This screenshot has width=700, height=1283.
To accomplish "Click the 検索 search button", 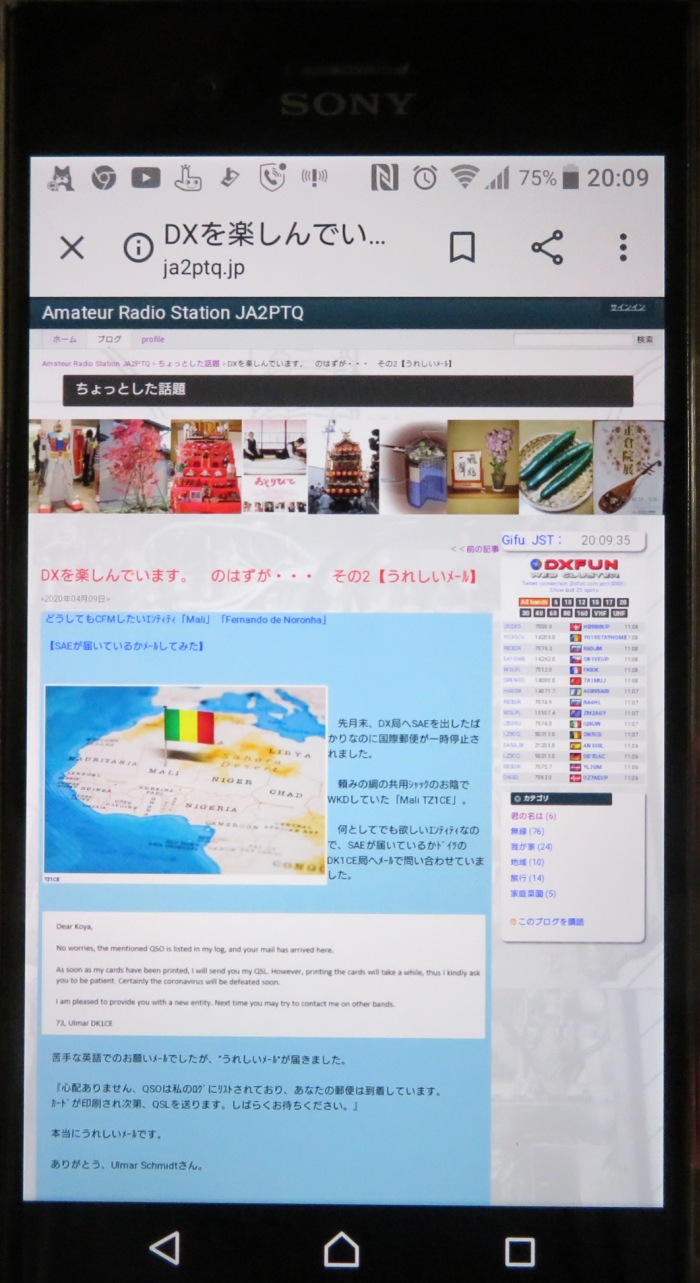I will pos(644,339).
